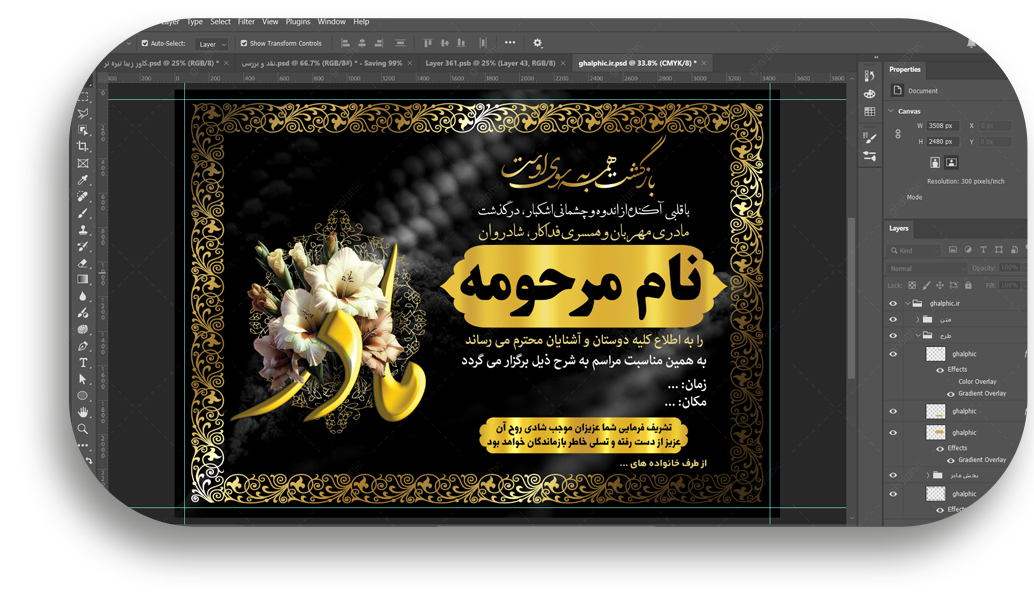Select the Eraser tool
The height and width of the screenshot is (602, 1034).
tap(84, 263)
